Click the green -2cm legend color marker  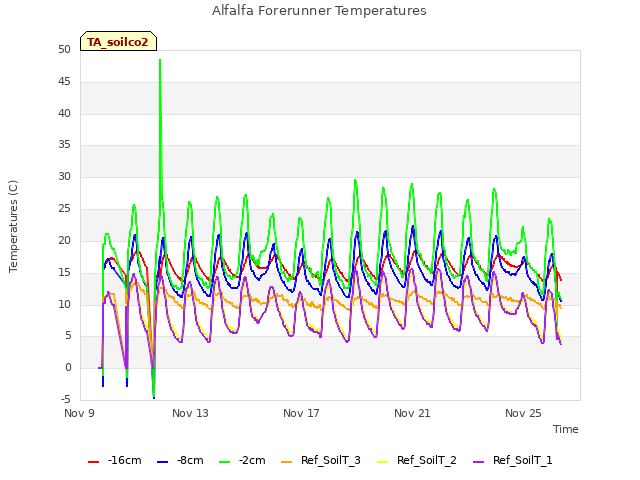tap(224, 462)
